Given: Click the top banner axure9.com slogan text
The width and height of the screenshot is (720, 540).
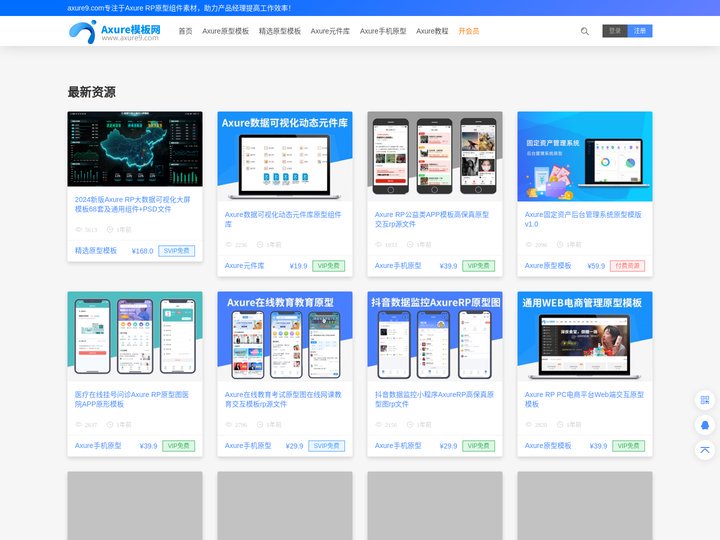Looking at the screenshot, I should [x=179, y=8].
